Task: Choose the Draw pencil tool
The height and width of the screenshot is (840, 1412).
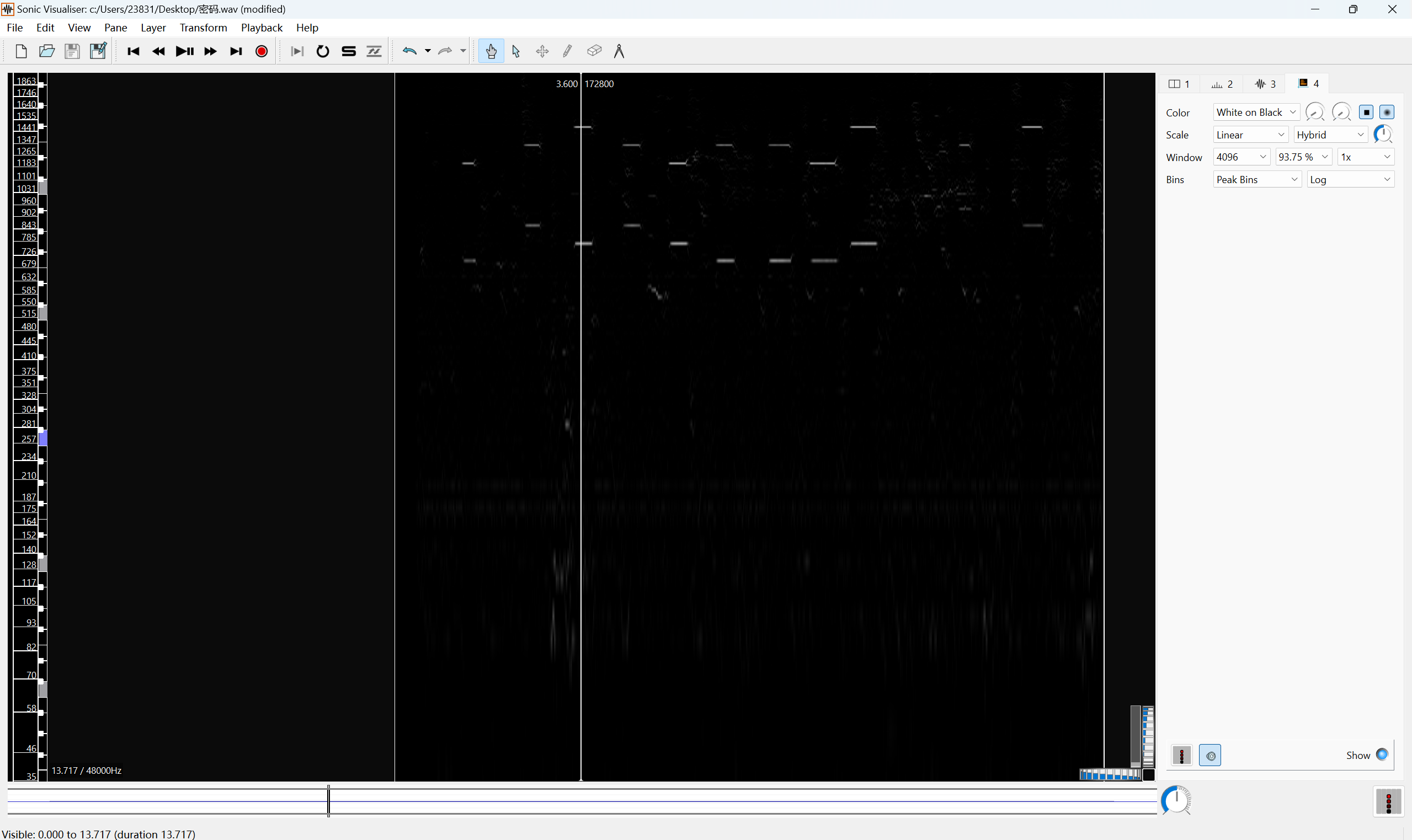Action: point(567,51)
